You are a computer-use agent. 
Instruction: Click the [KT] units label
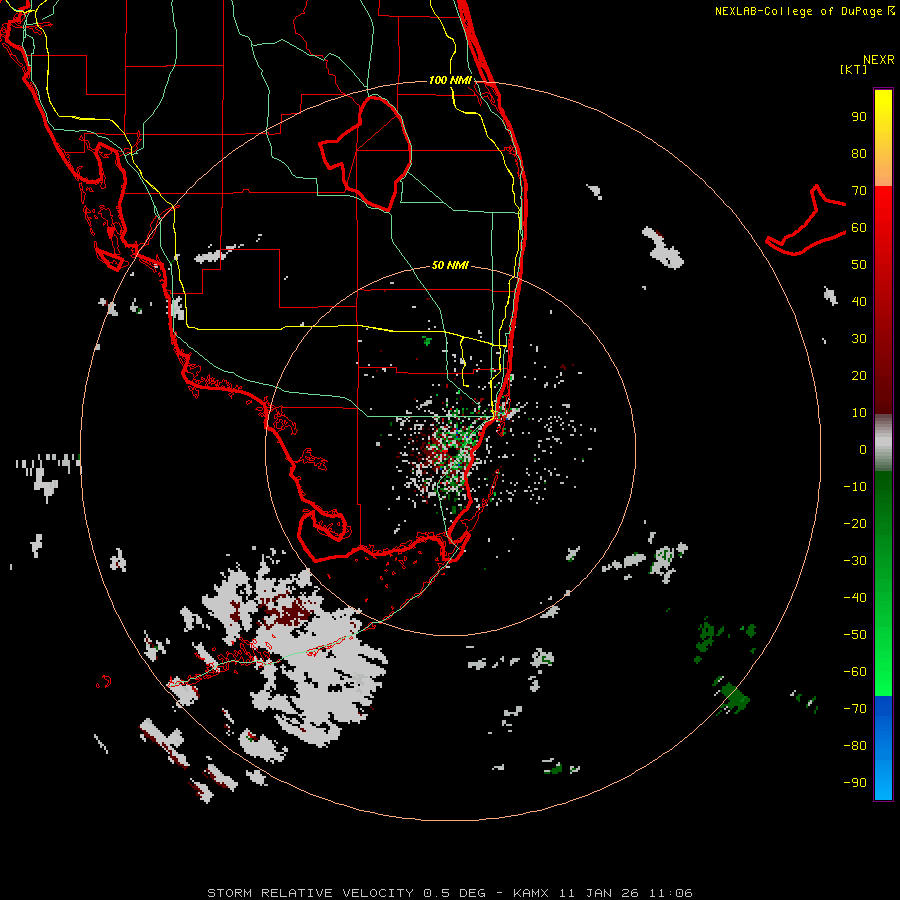(x=853, y=69)
